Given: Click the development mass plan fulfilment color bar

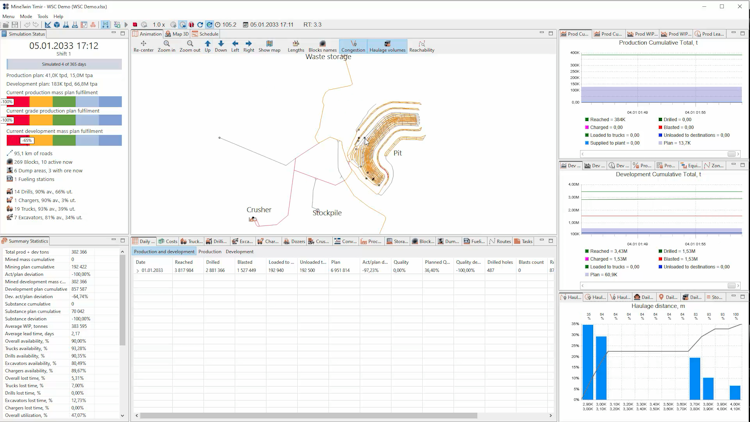Looking at the screenshot, I should [x=64, y=140].
